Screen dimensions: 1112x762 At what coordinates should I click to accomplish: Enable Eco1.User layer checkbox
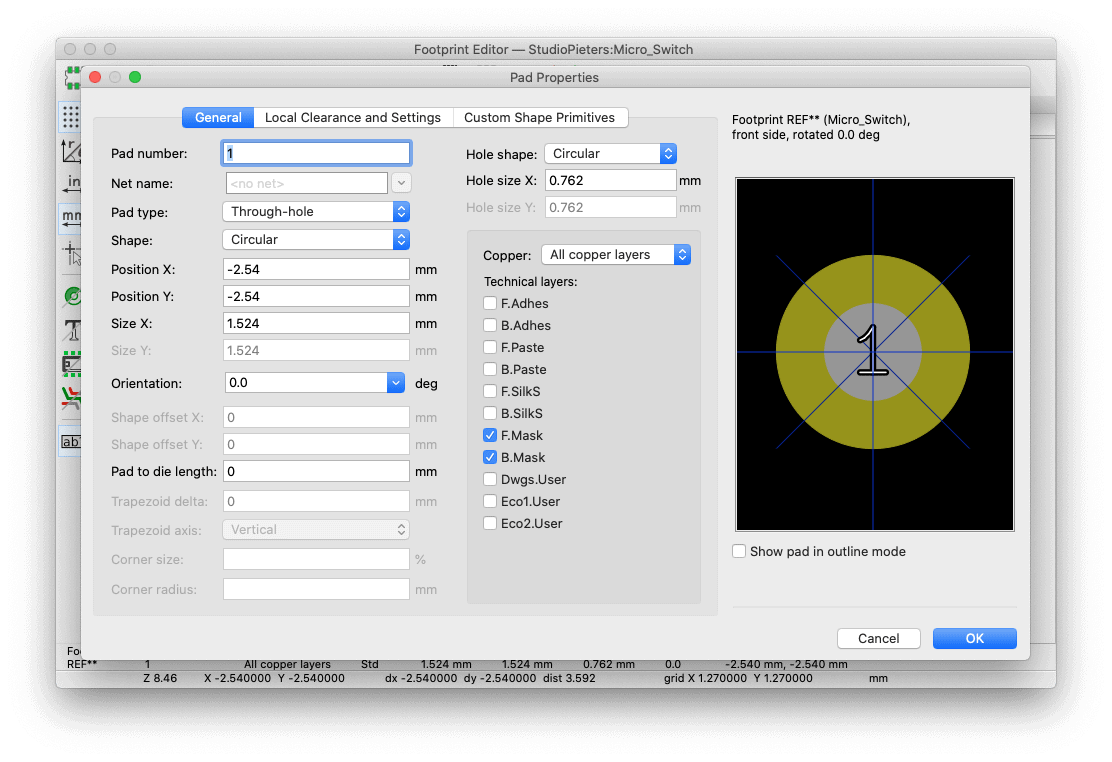click(489, 502)
